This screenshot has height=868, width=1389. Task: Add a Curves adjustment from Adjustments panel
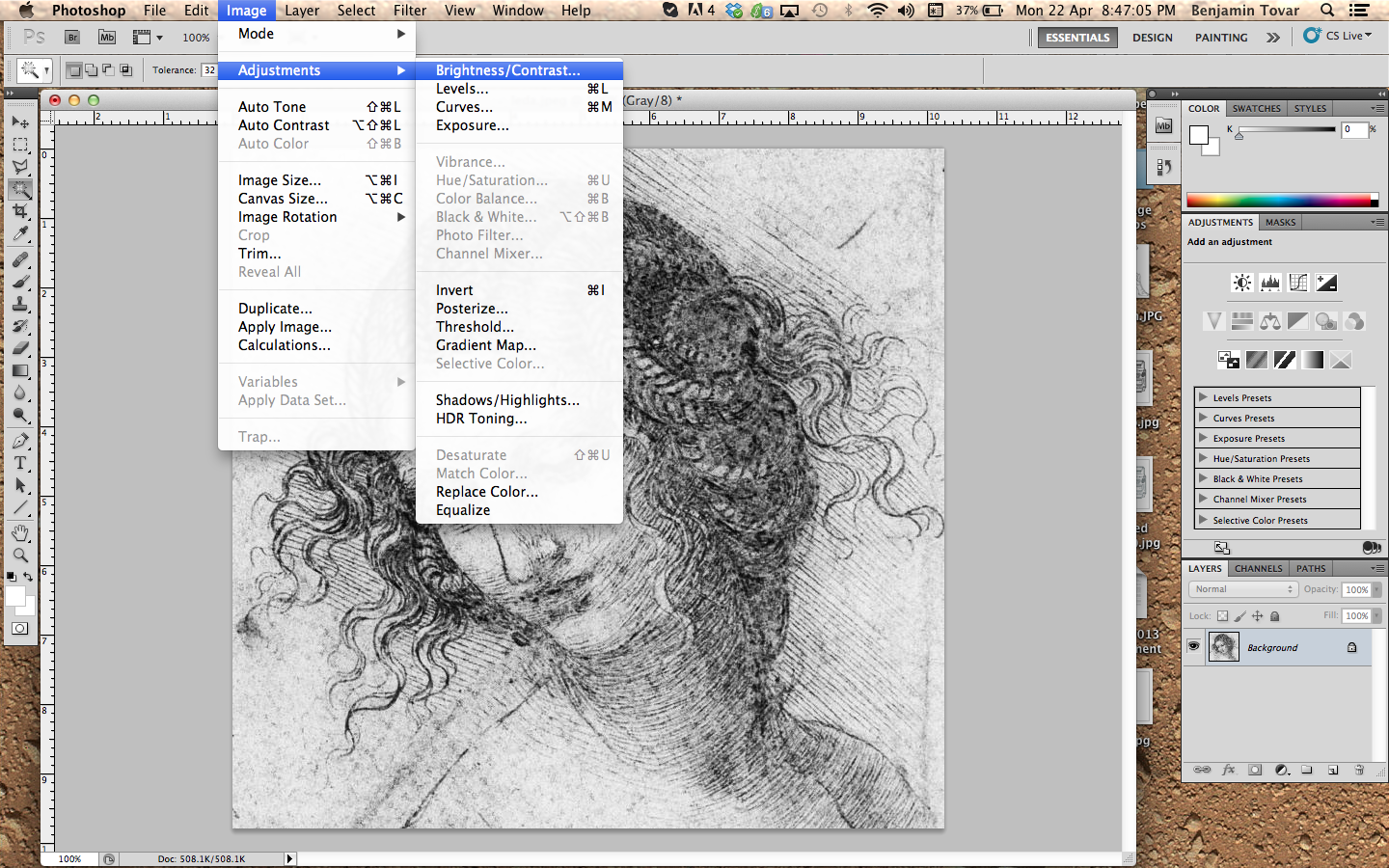coord(1298,283)
